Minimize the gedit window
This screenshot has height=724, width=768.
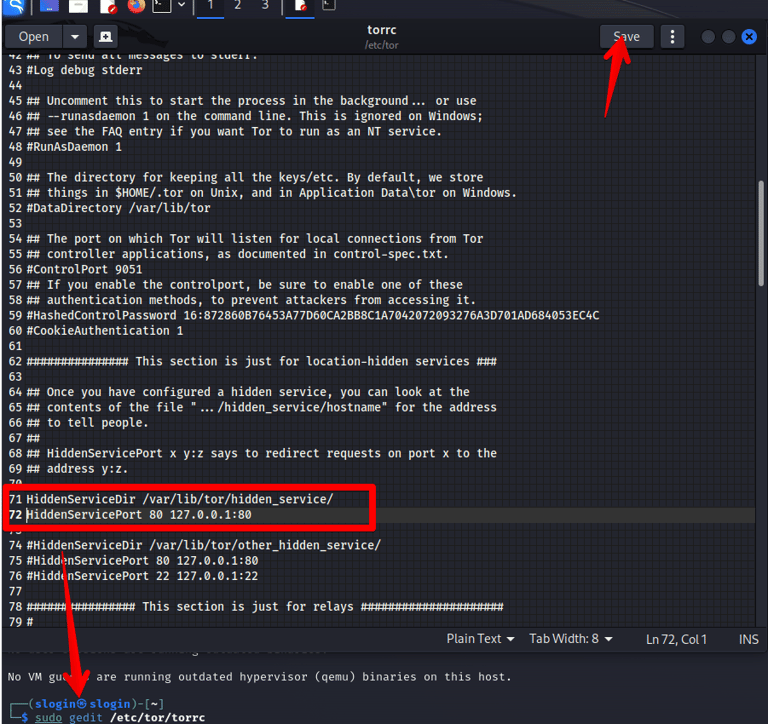point(708,37)
